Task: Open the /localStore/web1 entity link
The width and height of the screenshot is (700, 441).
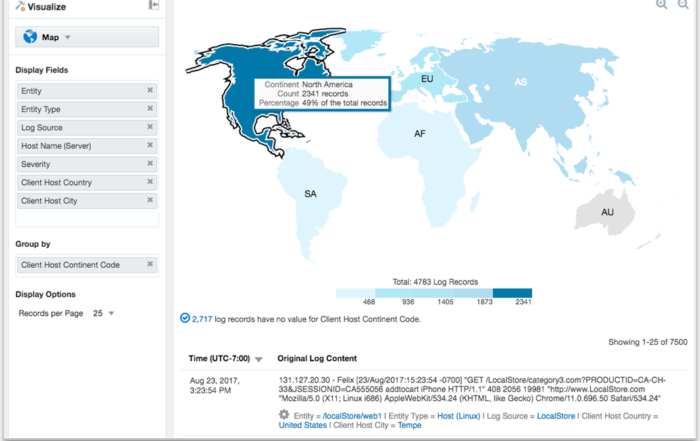Action: click(352, 416)
